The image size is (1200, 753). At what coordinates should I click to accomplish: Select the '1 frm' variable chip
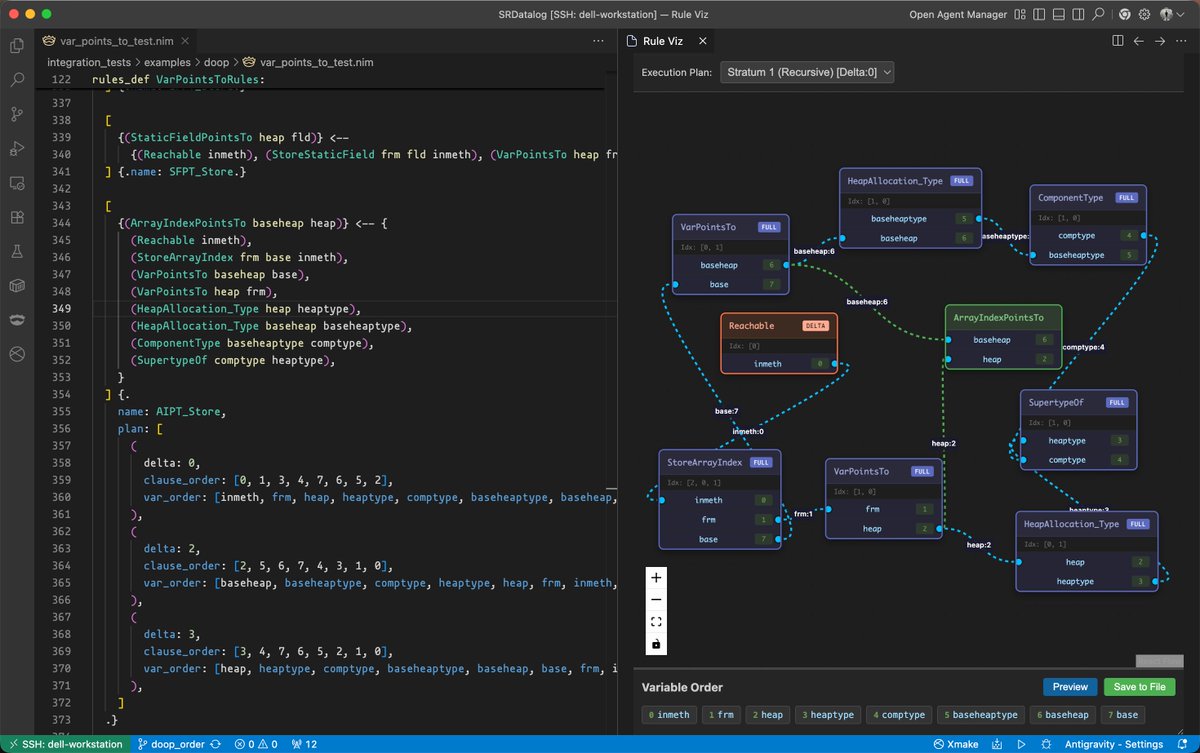pos(721,715)
